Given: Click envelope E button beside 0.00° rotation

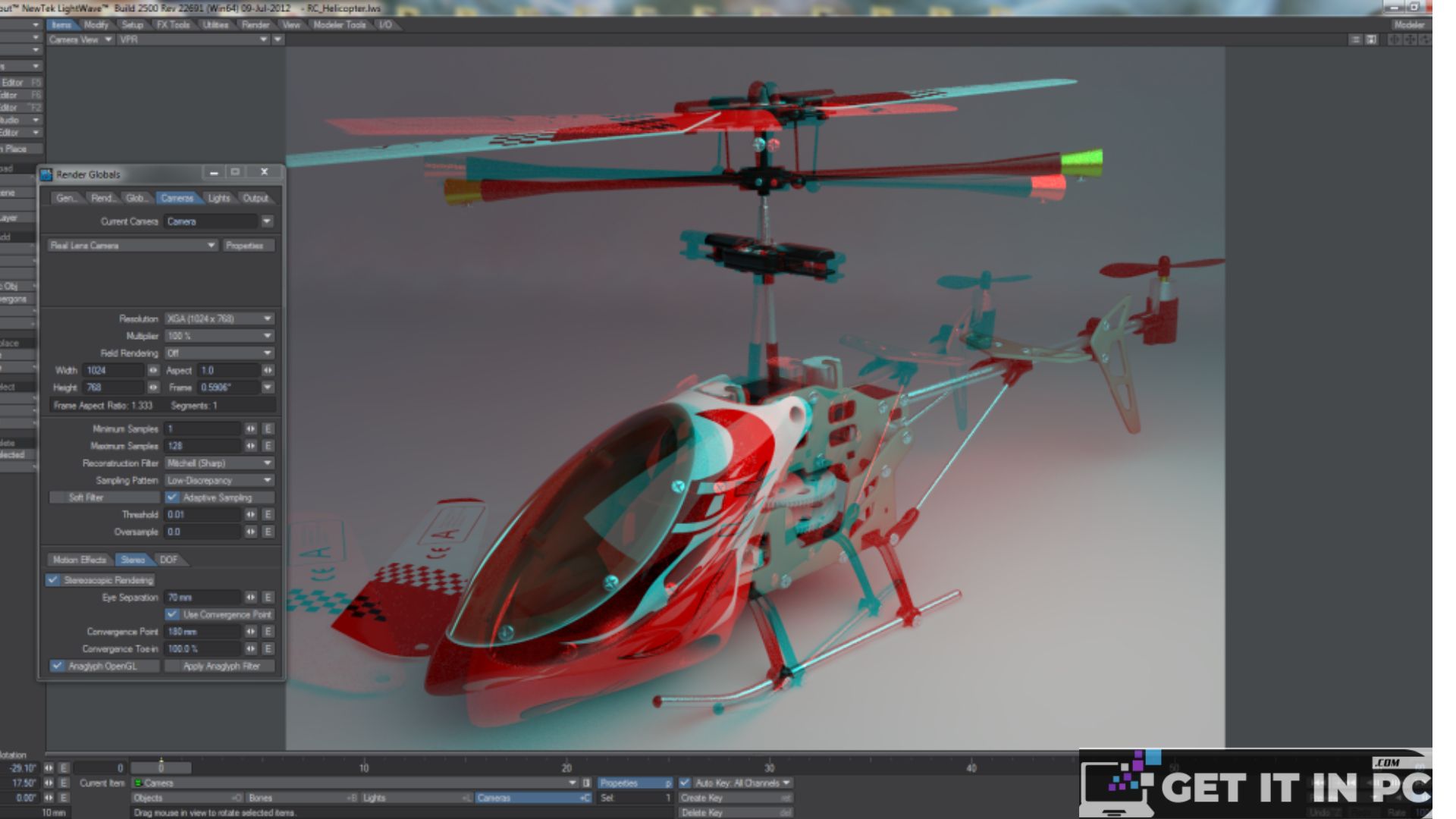Looking at the screenshot, I should [64, 798].
